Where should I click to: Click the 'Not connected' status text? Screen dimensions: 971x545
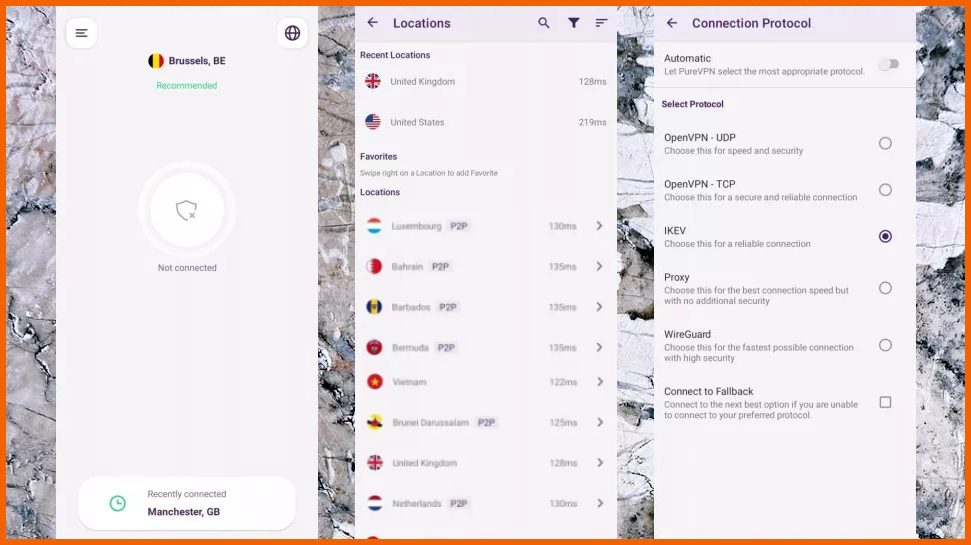pos(187,268)
